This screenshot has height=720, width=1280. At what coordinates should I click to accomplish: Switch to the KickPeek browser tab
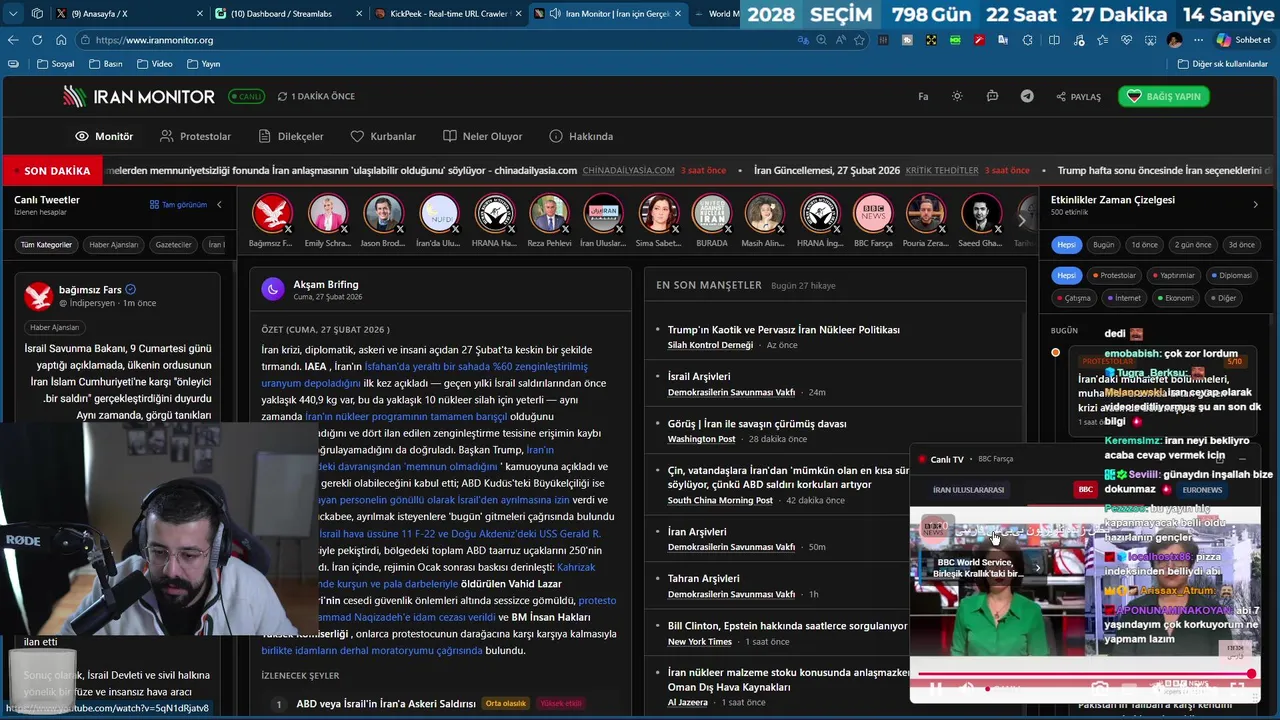click(449, 14)
